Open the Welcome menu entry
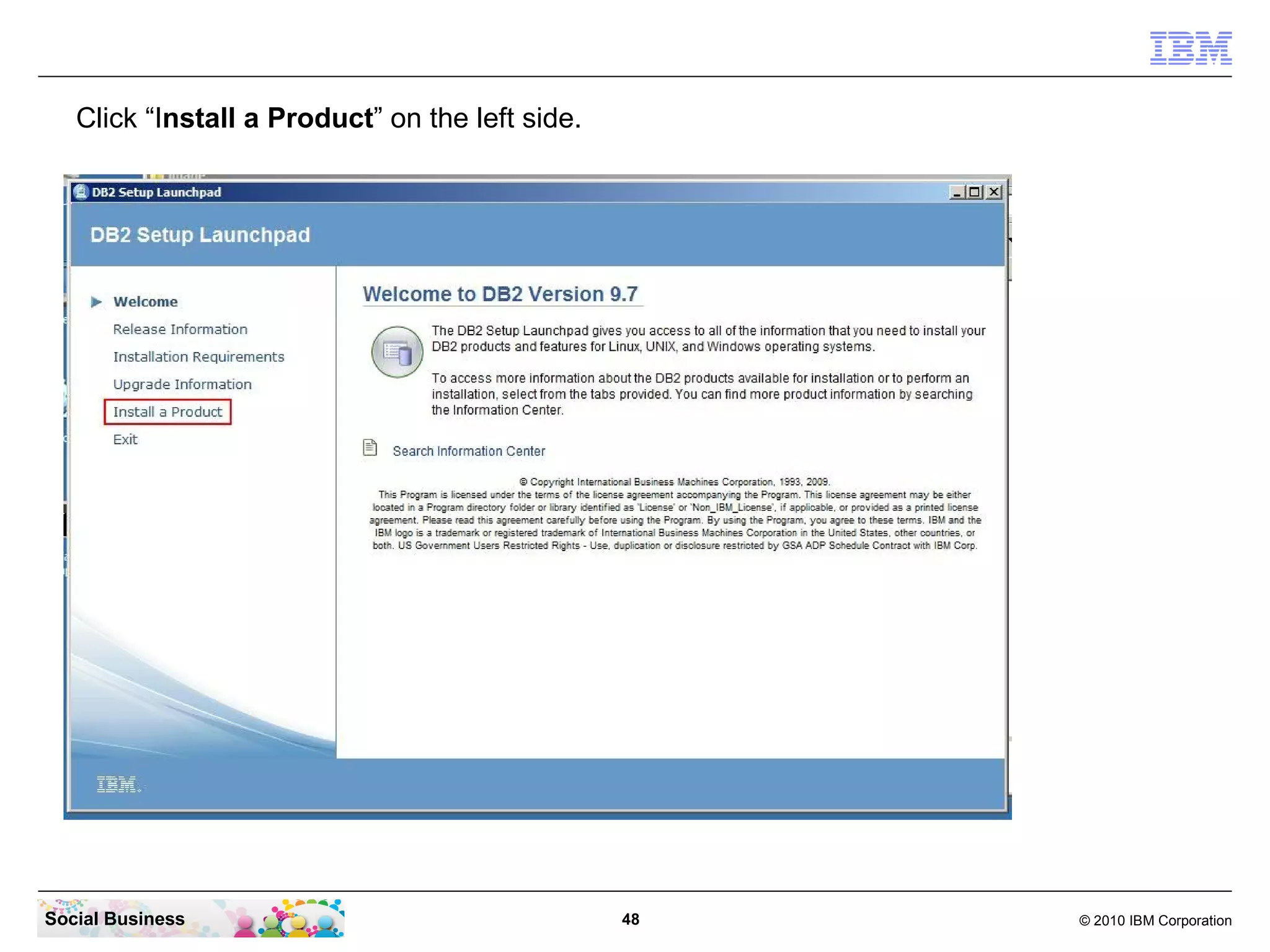The height and width of the screenshot is (952, 1270). coord(145,302)
